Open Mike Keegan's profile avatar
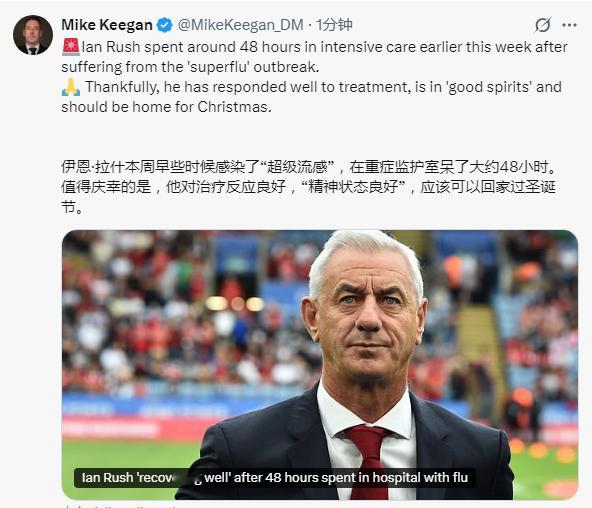Image resolution: width=592 pixels, height=508 pixels. (33, 35)
